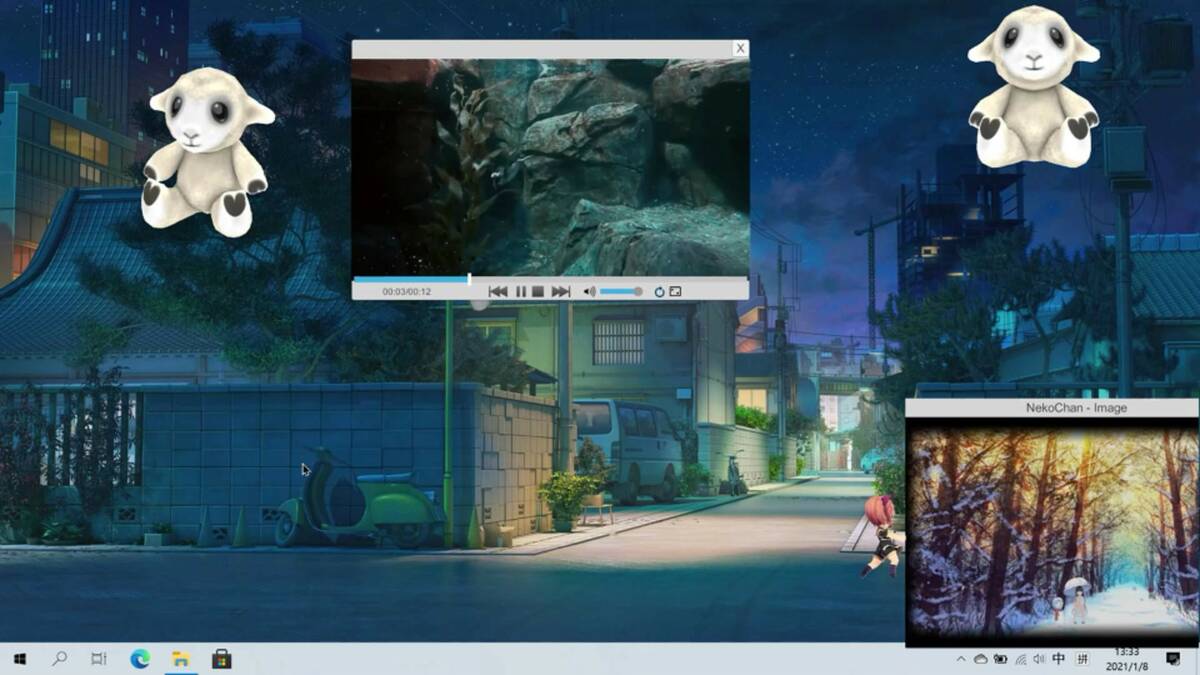The image size is (1200, 675).
Task: Toggle the 中 input language indicator
Action: [x=1059, y=659]
